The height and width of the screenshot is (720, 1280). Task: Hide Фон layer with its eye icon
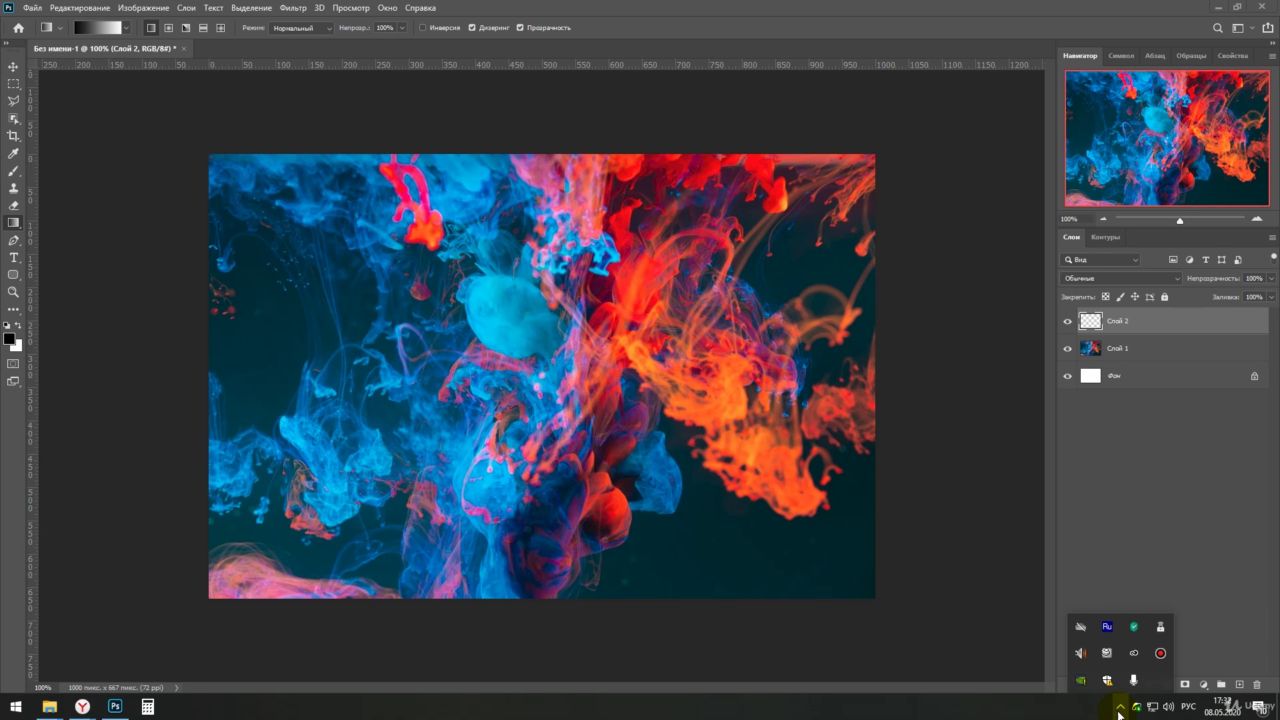point(1067,376)
